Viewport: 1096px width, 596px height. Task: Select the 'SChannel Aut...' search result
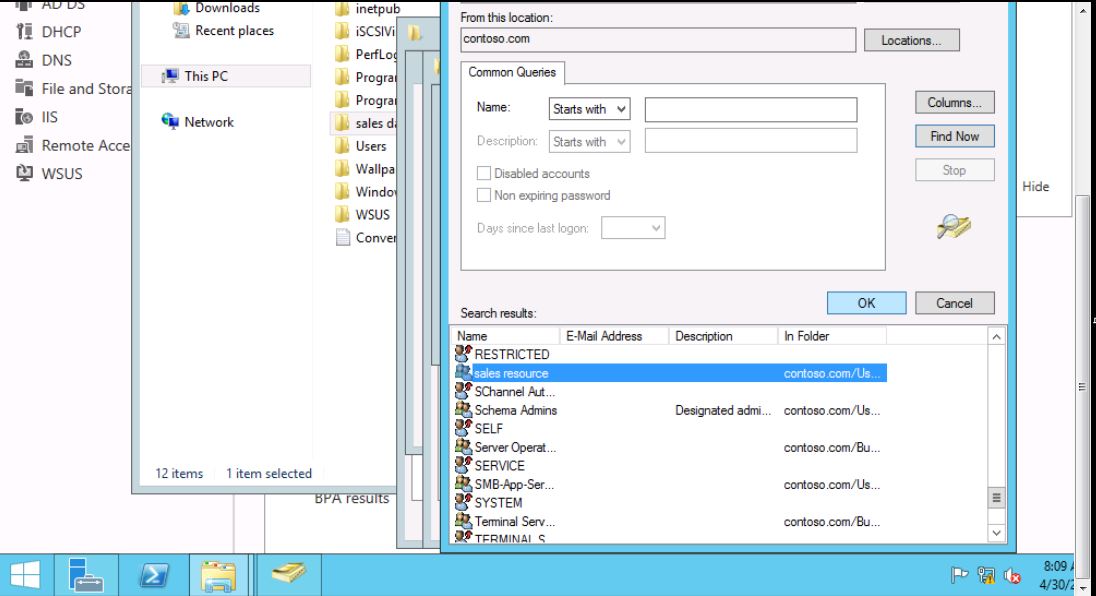(671, 391)
